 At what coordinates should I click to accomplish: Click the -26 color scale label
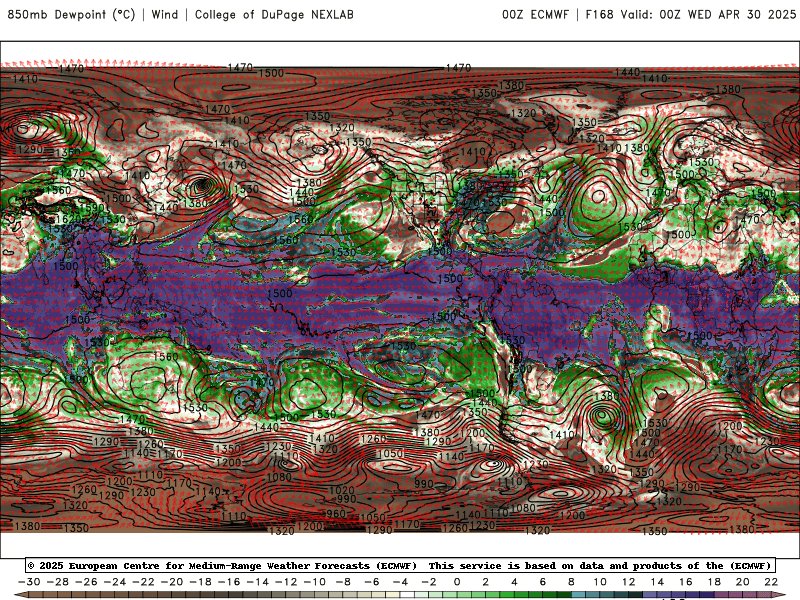point(86,582)
